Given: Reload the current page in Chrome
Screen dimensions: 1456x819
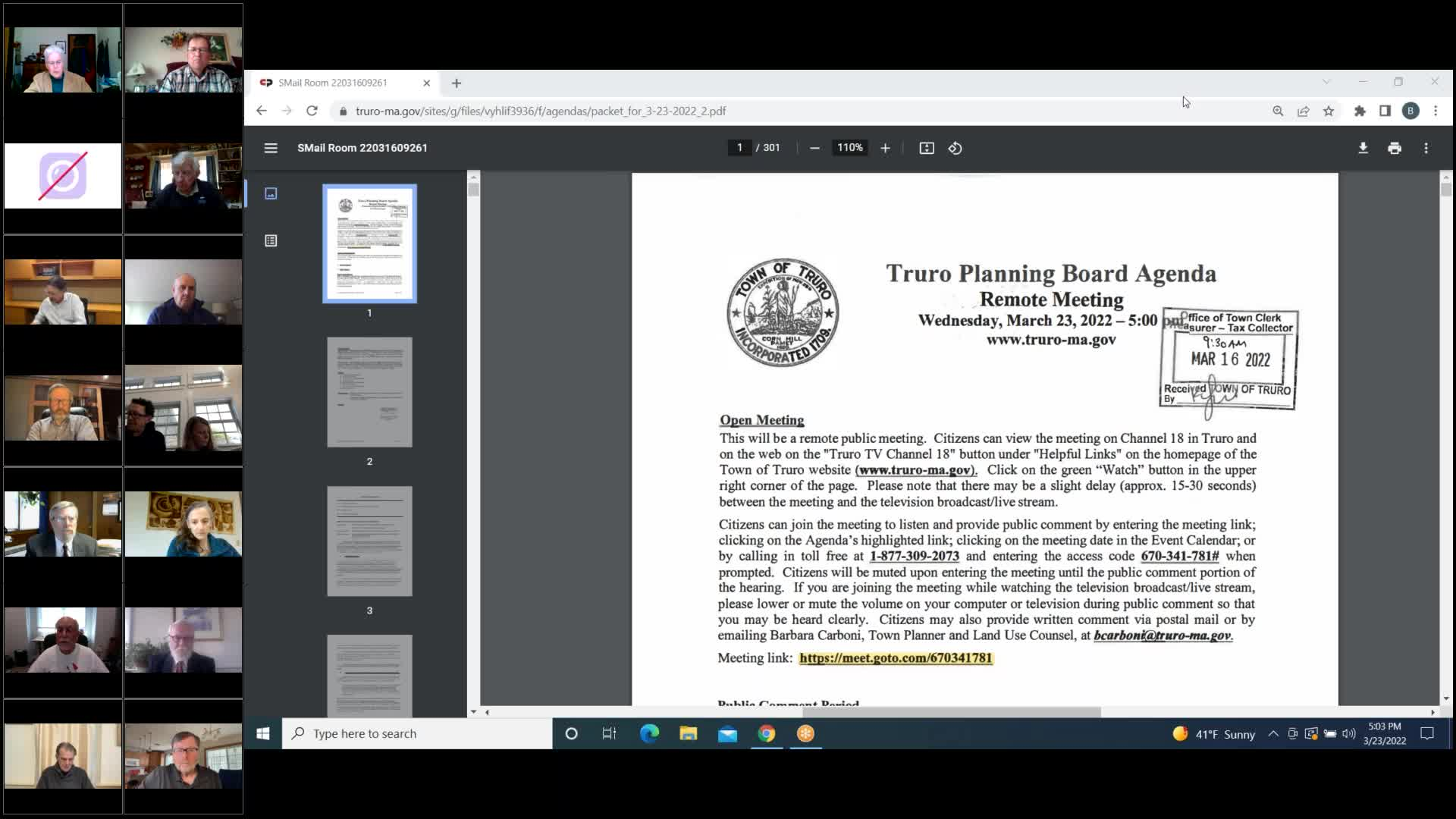Looking at the screenshot, I should 312,111.
